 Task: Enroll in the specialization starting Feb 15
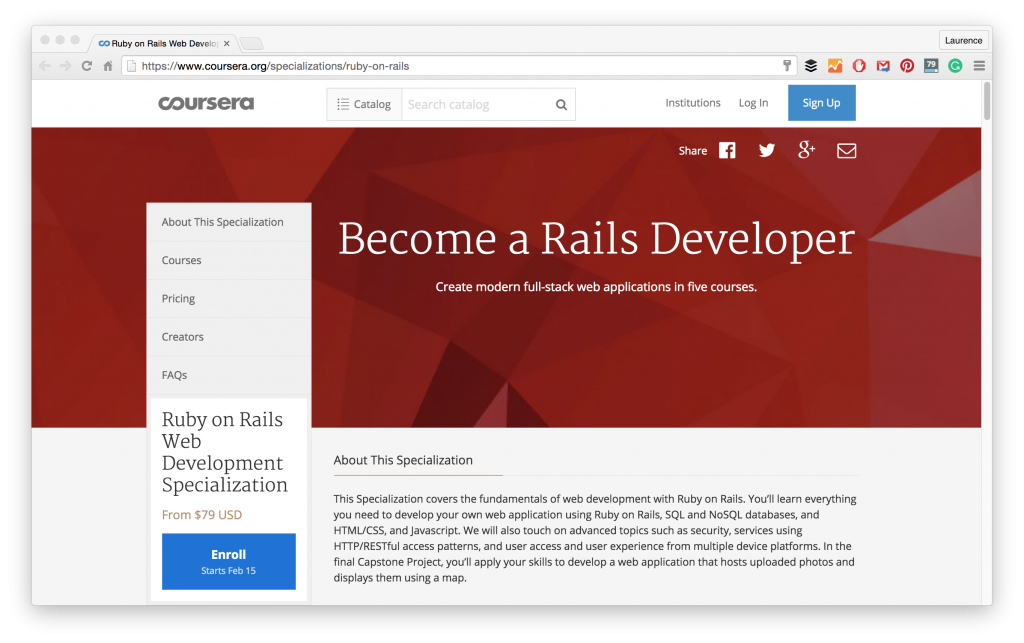click(x=229, y=561)
